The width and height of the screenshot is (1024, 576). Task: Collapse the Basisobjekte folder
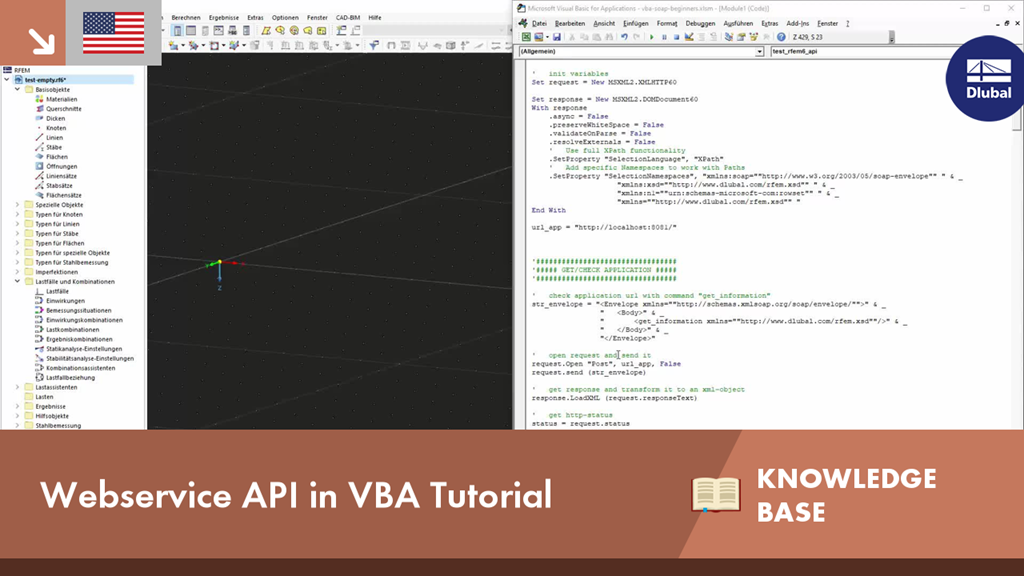click(x=18, y=89)
